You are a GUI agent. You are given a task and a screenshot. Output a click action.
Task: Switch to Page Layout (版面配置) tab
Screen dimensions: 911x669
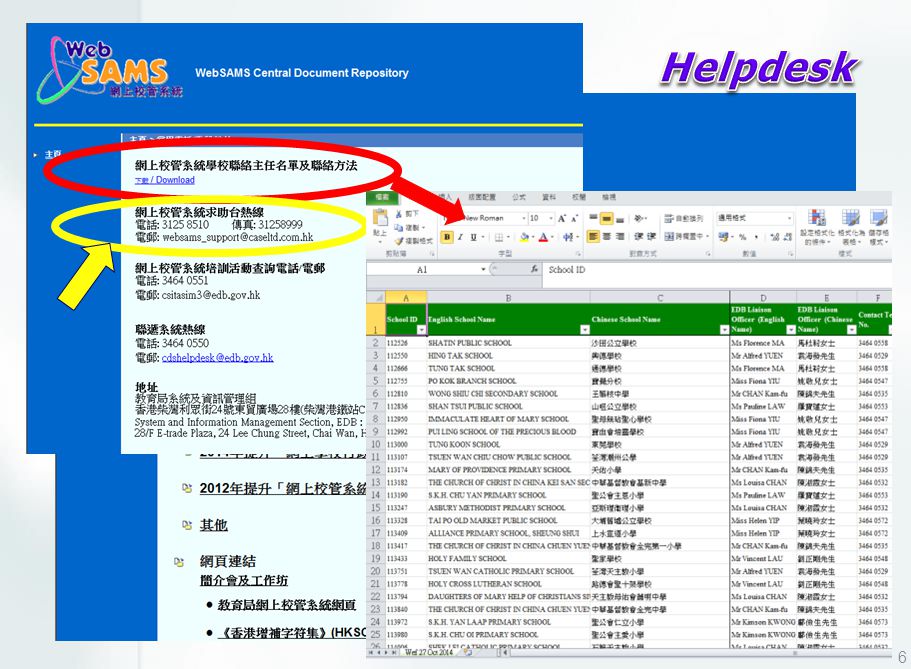coord(482,198)
